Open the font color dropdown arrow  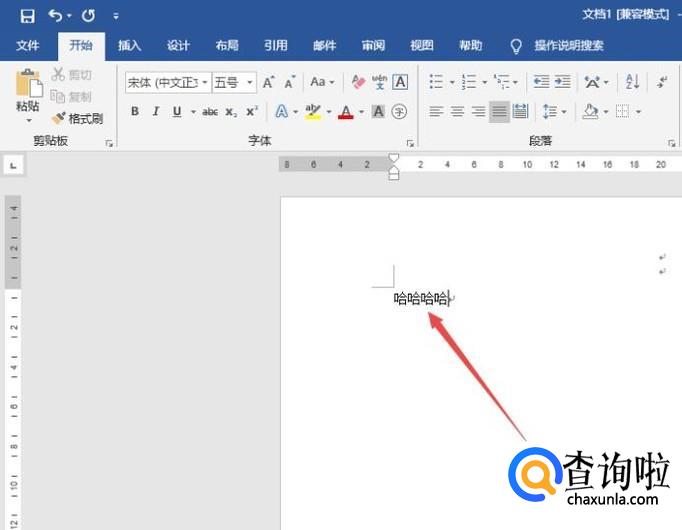[x=361, y=112]
